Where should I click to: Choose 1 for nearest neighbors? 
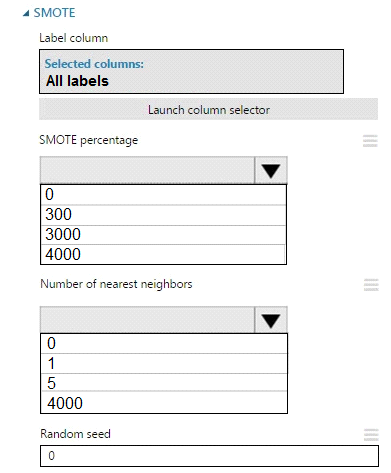coord(164,364)
